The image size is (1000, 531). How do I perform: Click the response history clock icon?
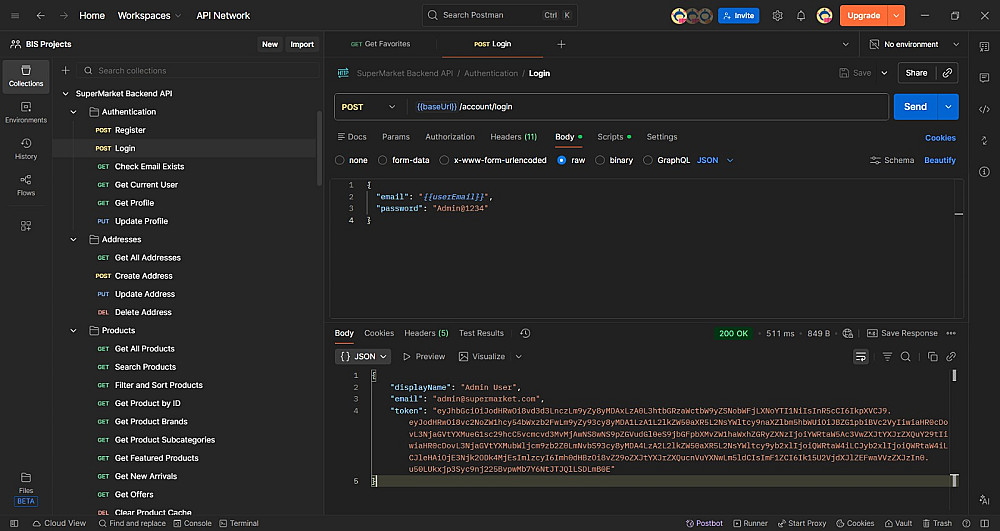(x=525, y=333)
